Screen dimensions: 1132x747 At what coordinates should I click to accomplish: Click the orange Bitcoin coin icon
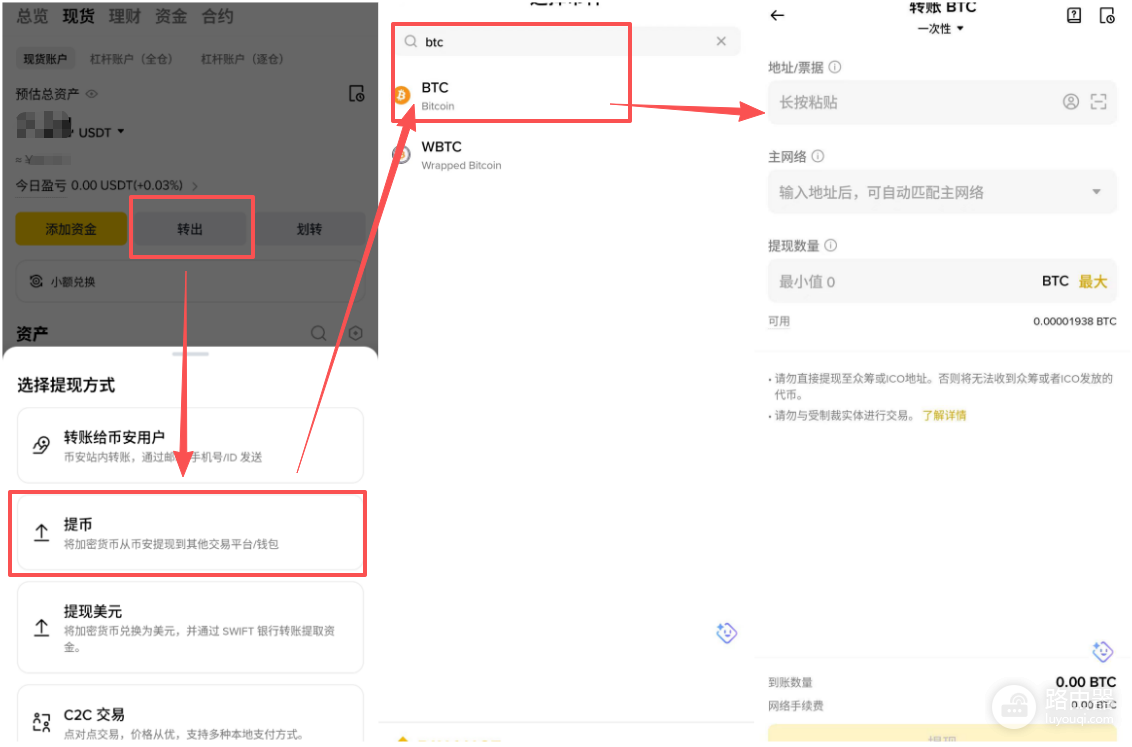(x=401, y=95)
